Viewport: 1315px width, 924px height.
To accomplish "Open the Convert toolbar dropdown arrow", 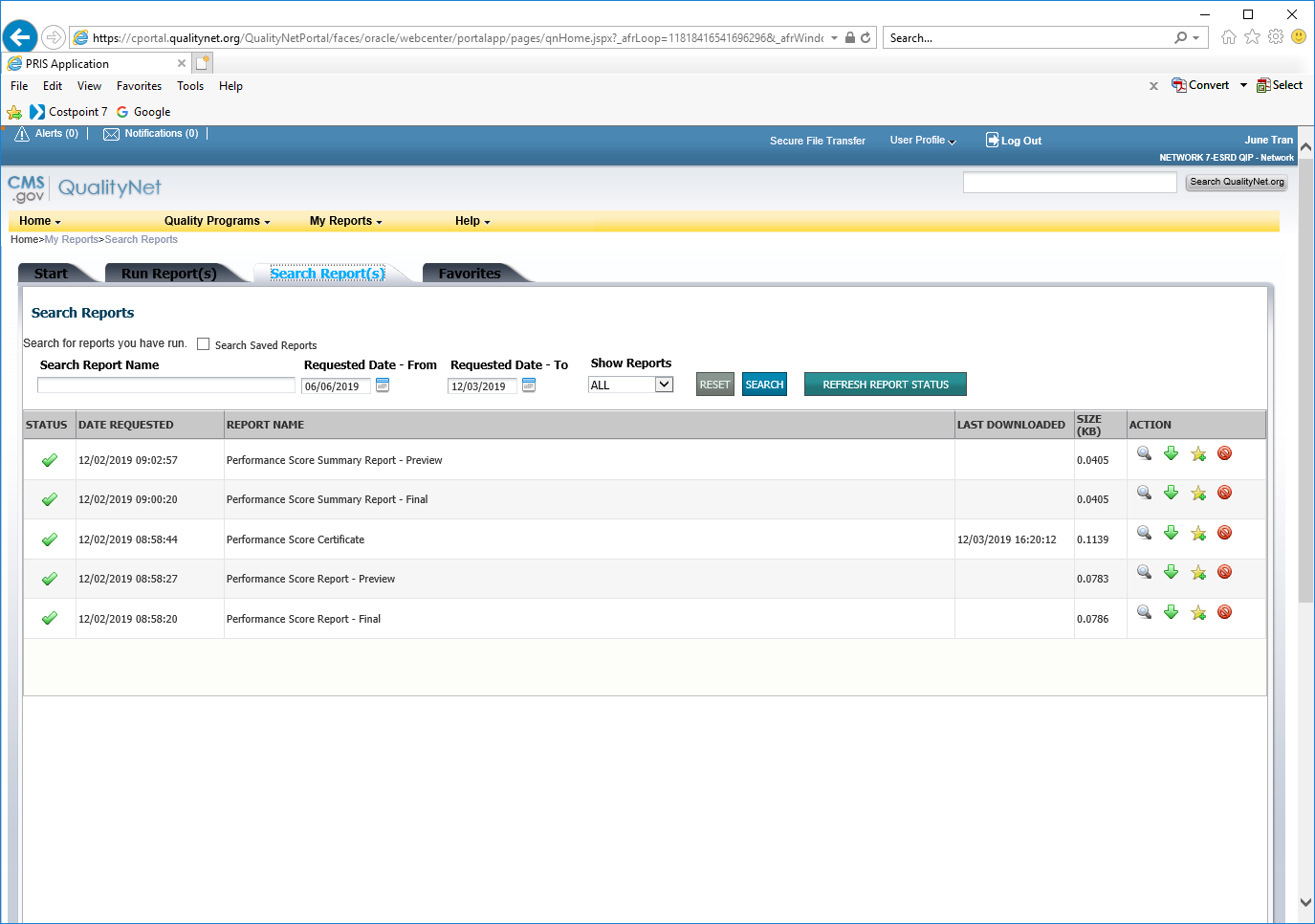I will [1243, 85].
